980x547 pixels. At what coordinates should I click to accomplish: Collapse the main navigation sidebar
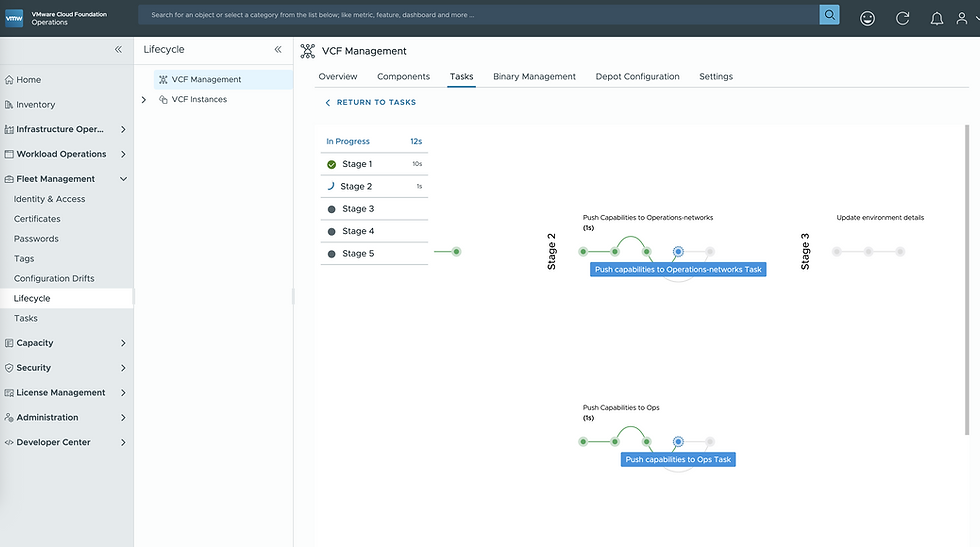(118, 49)
